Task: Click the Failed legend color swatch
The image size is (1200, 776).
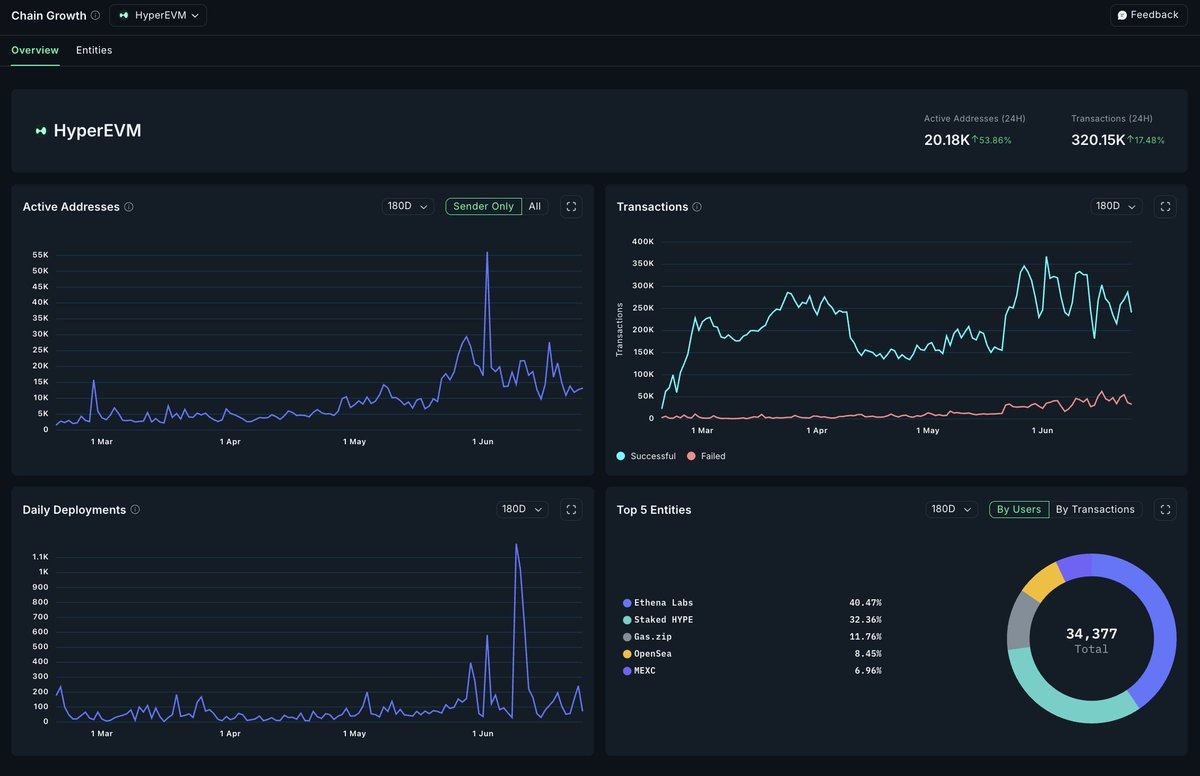Action: point(692,456)
